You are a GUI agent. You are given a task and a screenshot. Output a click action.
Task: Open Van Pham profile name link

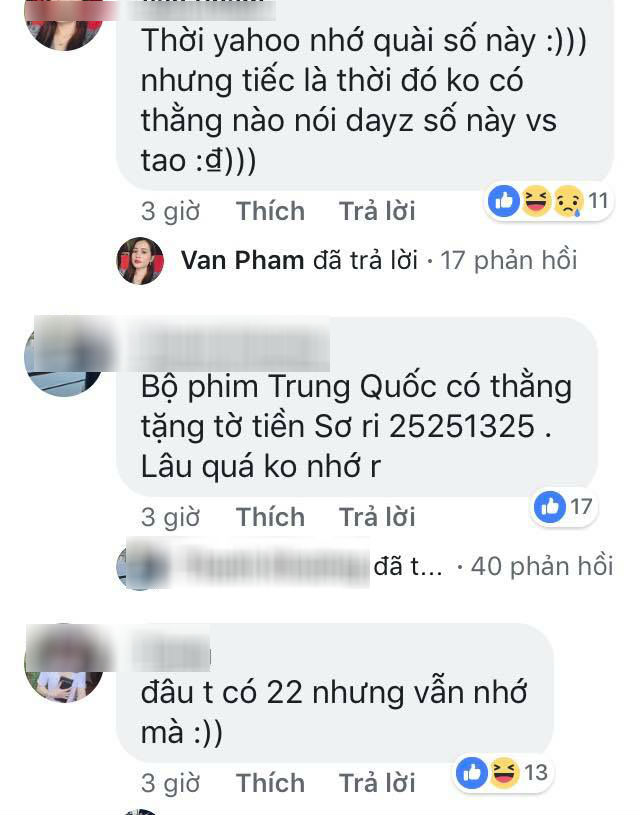tap(242, 260)
